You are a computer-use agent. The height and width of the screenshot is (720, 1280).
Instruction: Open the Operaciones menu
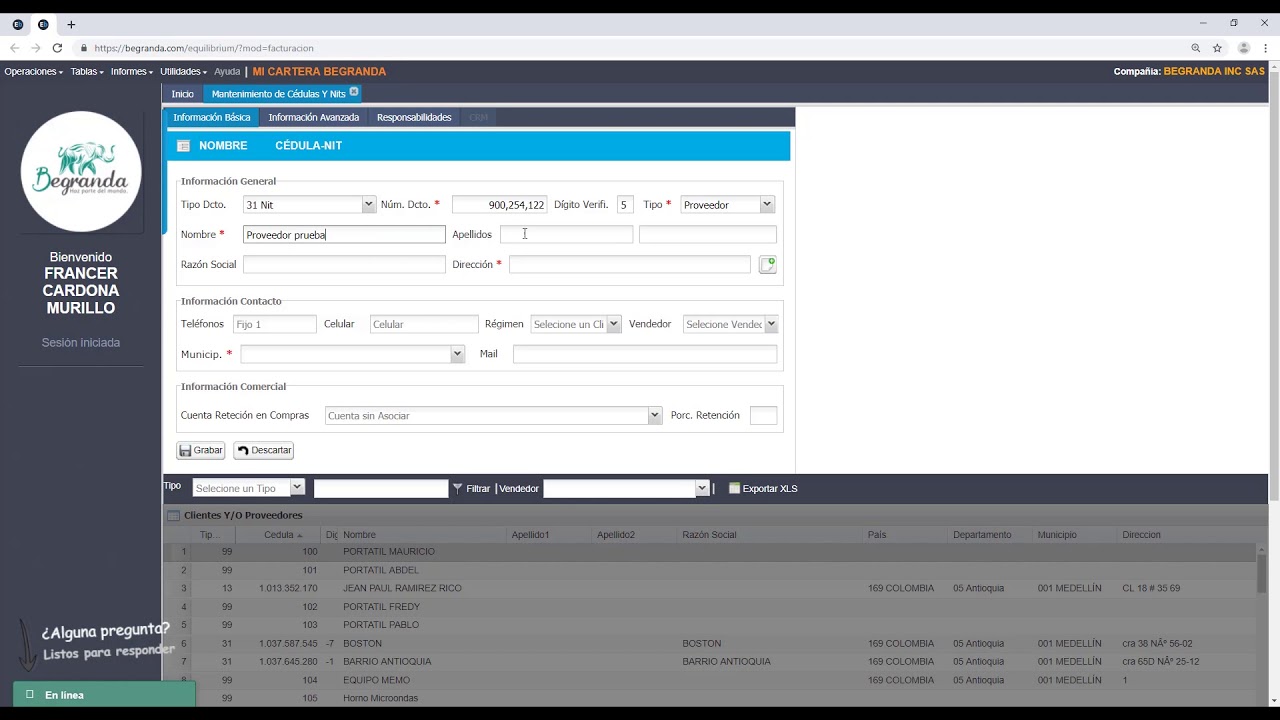[x=33, y=72]
